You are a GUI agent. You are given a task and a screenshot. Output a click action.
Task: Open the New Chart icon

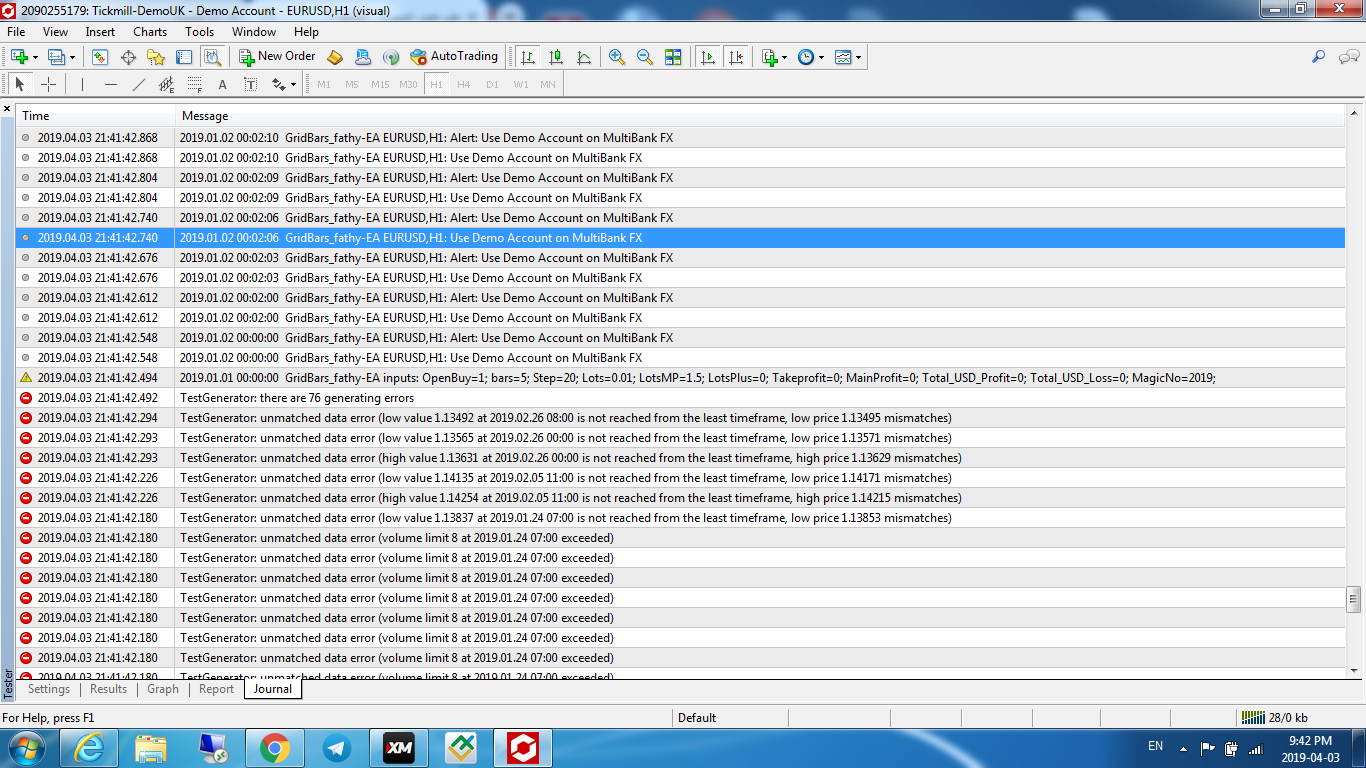click(19, 57)
